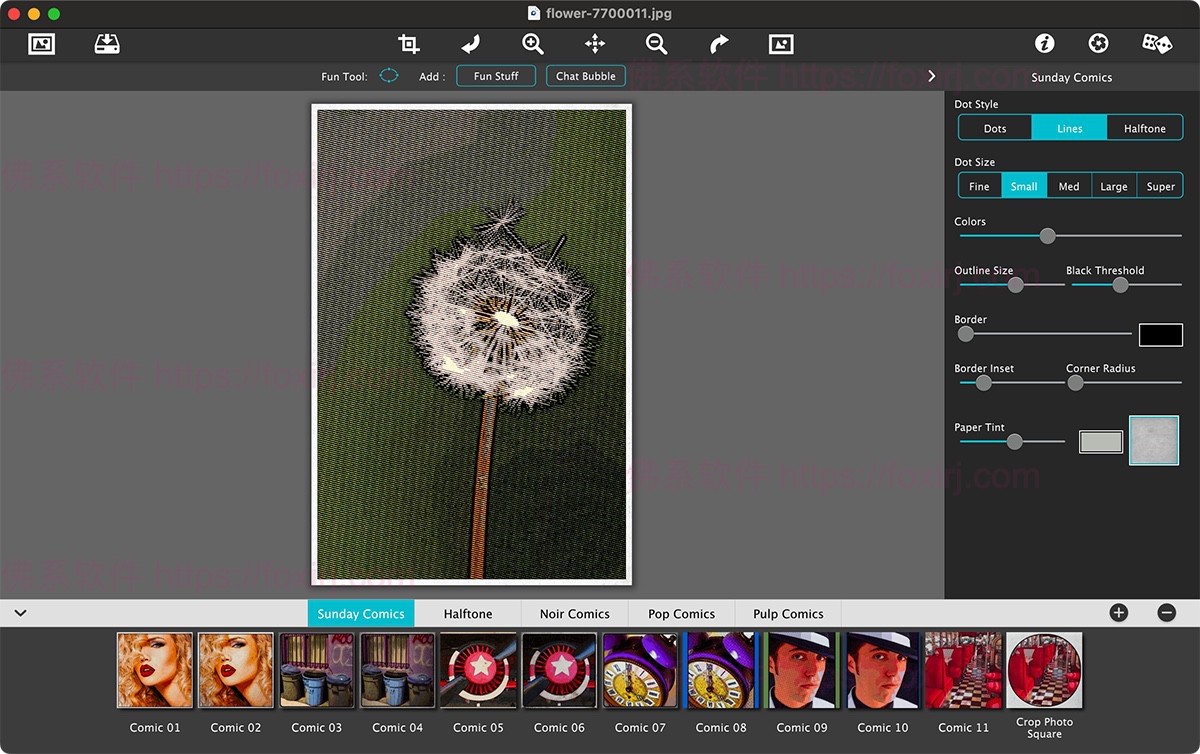Click the Chat Bubble button
Screen dimensions: 1200x754
(x=586, y=76)
